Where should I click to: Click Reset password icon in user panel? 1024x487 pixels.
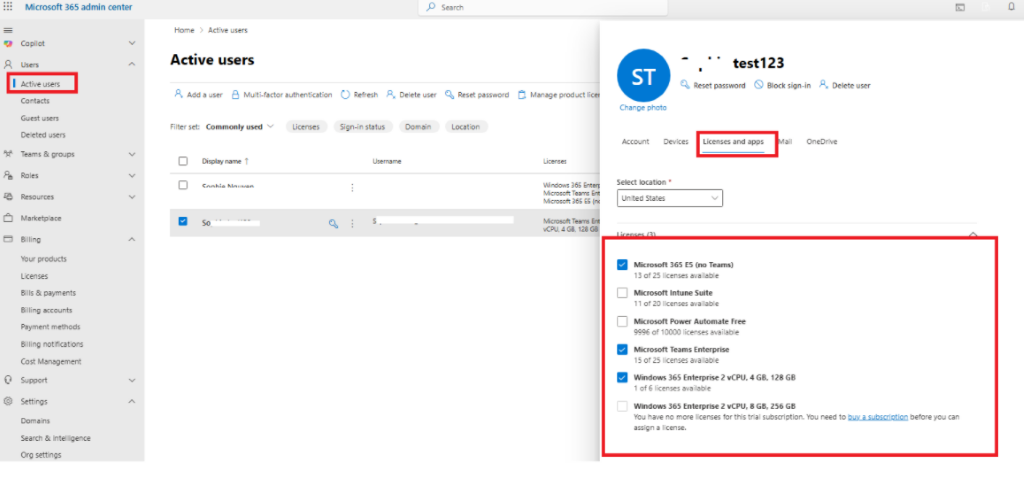[685, 85]
